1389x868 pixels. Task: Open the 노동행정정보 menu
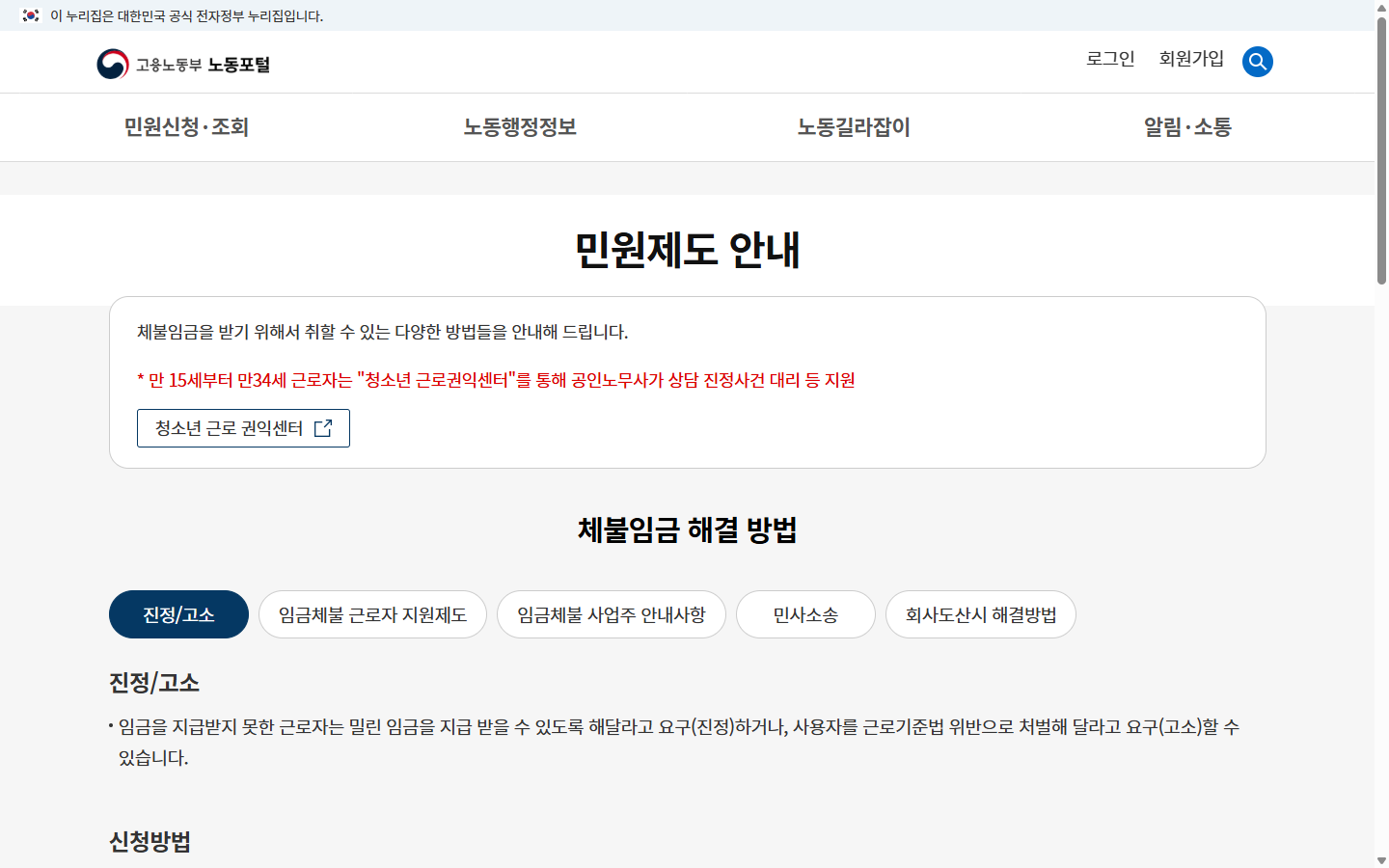pyautogui.click(x=520, y=127)
